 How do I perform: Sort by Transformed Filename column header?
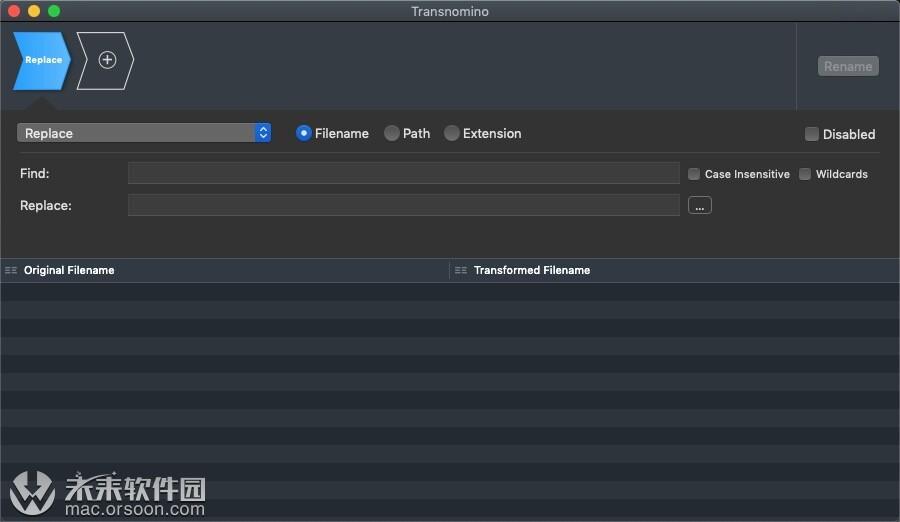coord(532,270)
